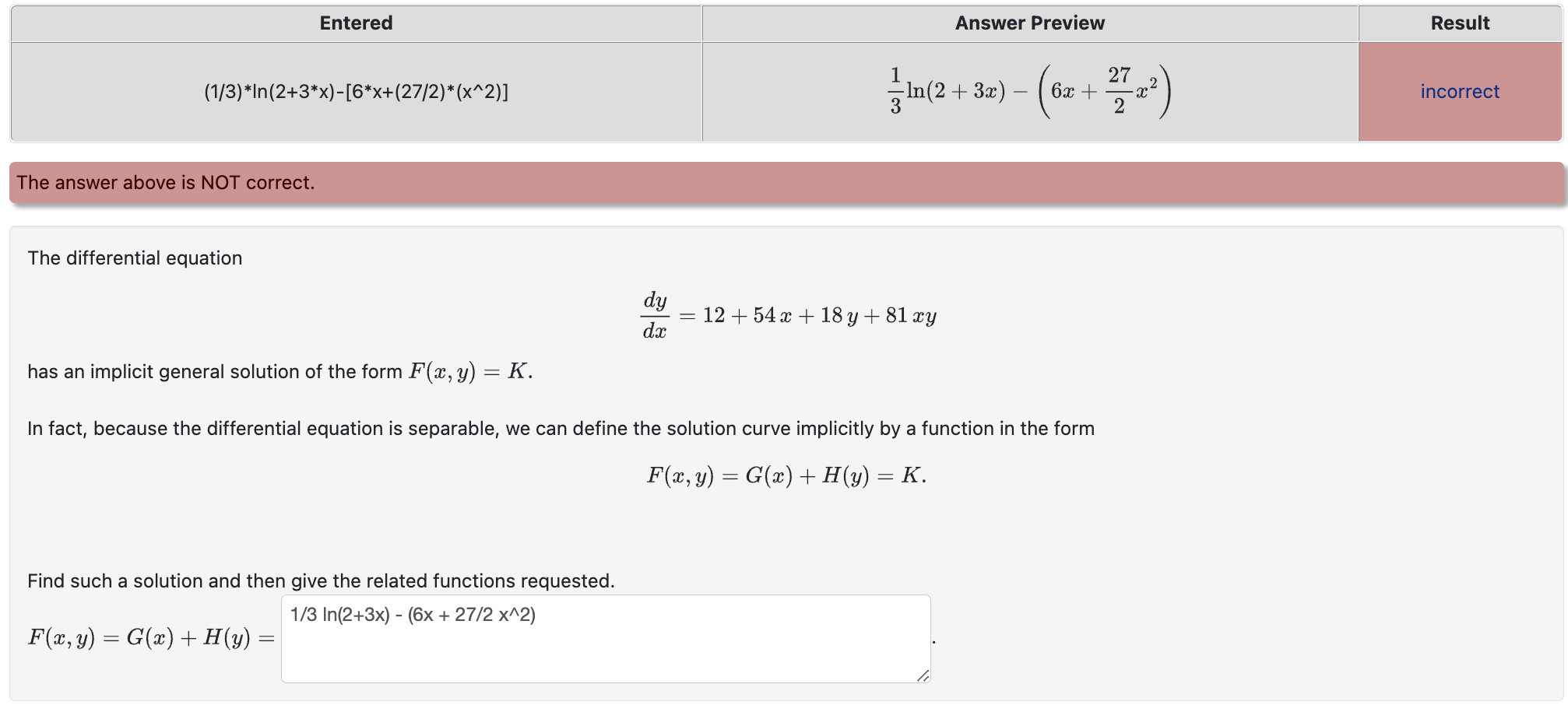This screenshot has width=1568, height=719.
Task: Click the G(x) + H(y) = K formula
Action: 785,475
